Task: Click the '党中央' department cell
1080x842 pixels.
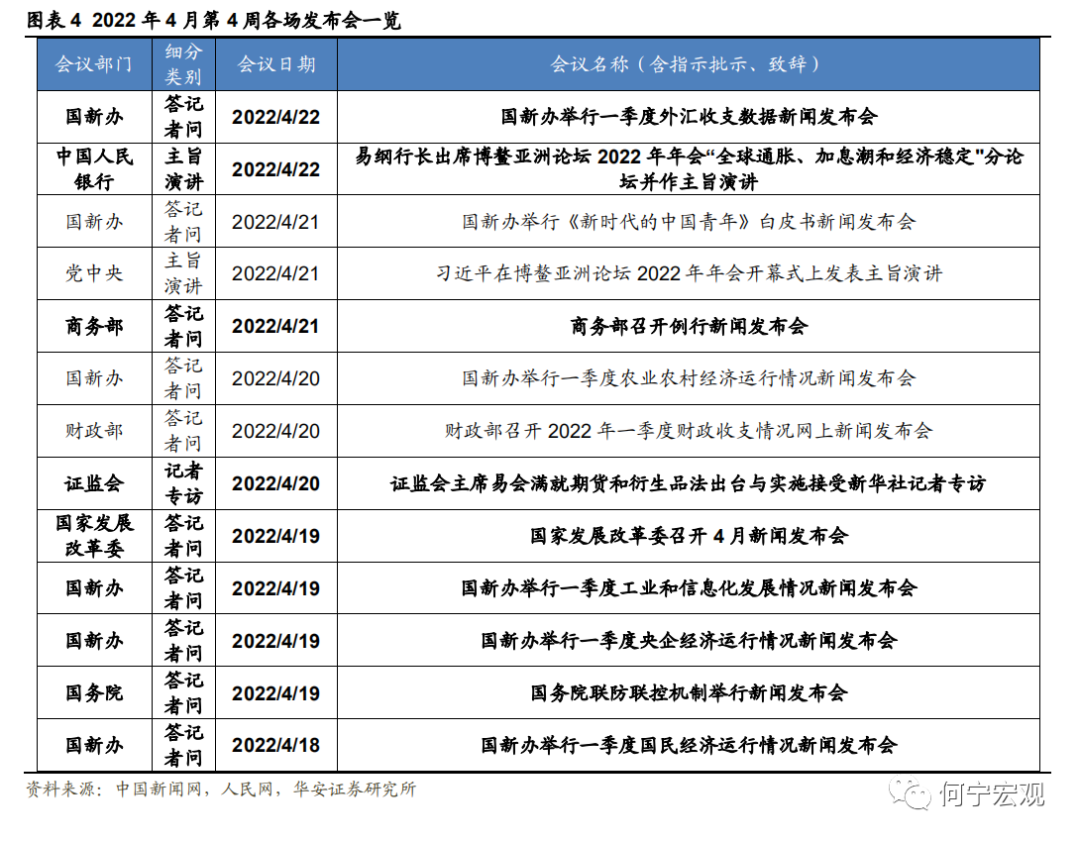Action: 94,274
